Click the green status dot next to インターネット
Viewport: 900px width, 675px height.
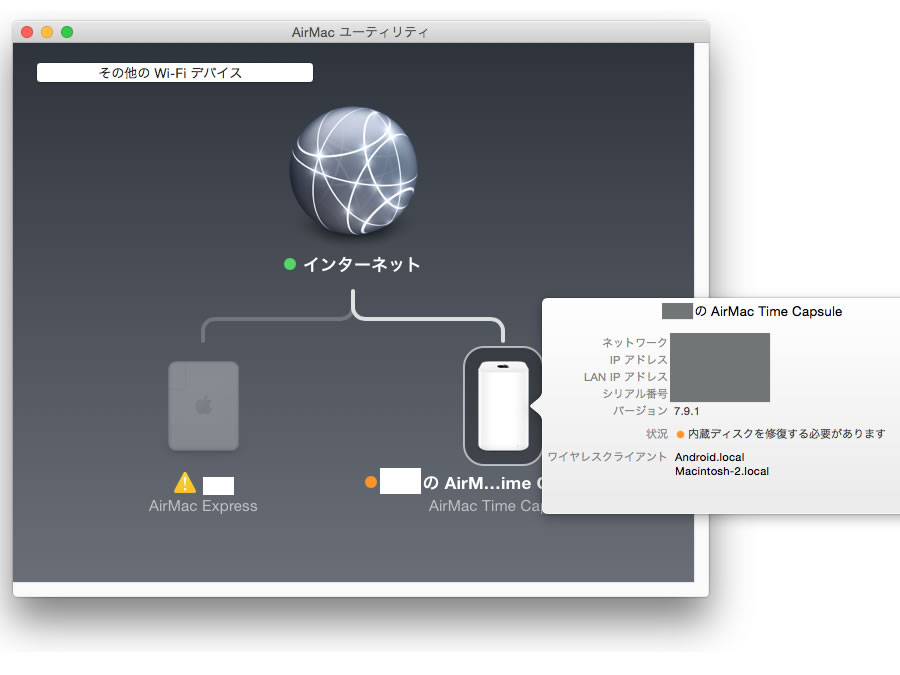[290, 264]
